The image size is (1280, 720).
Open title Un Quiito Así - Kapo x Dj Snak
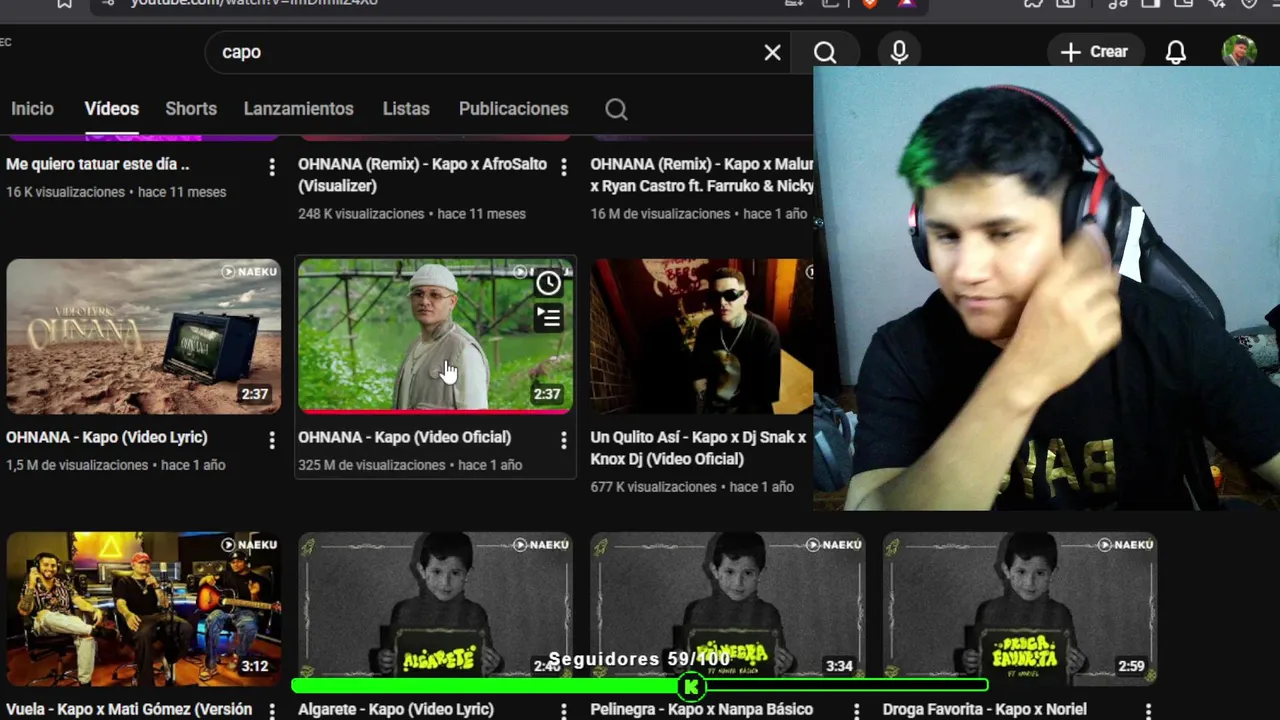[x=698, y=448]
